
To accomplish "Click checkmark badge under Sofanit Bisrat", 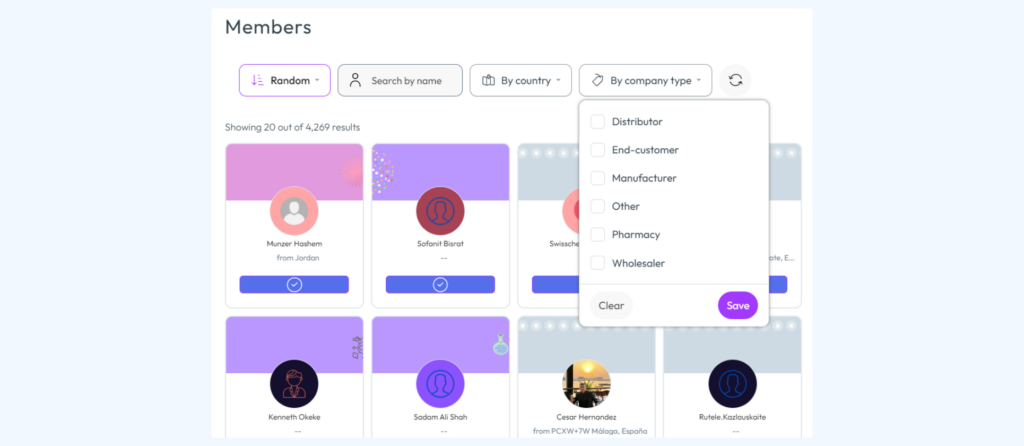I will 440,284.
